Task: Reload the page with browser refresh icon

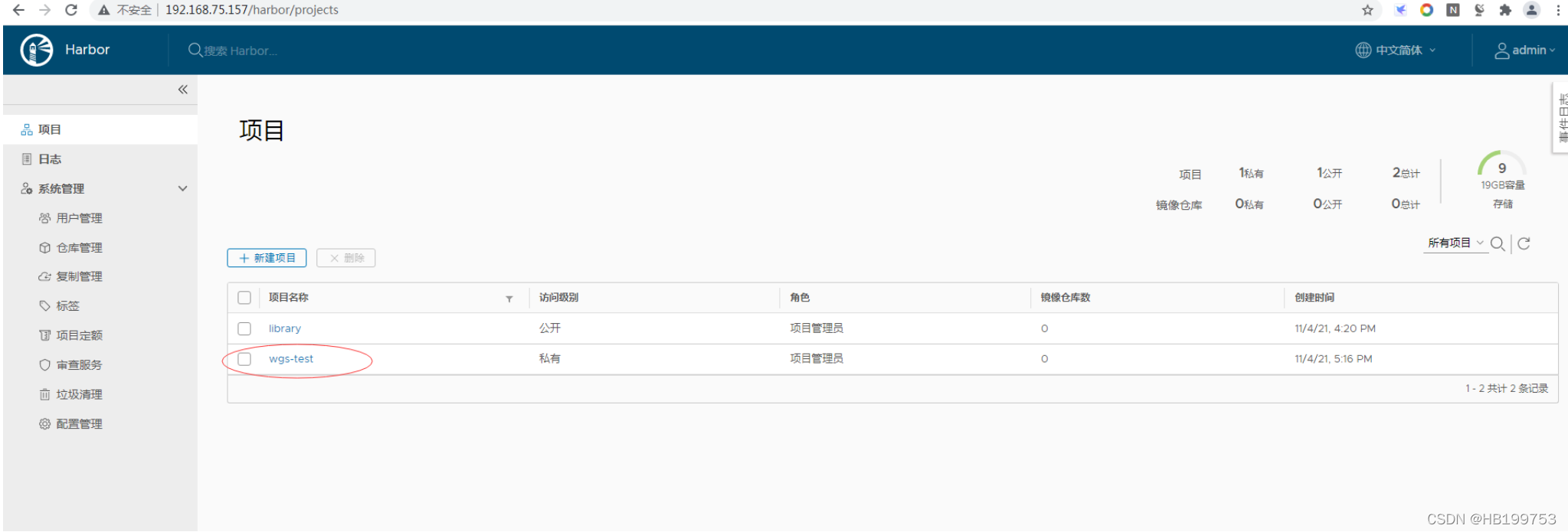Action: point(71,10)
